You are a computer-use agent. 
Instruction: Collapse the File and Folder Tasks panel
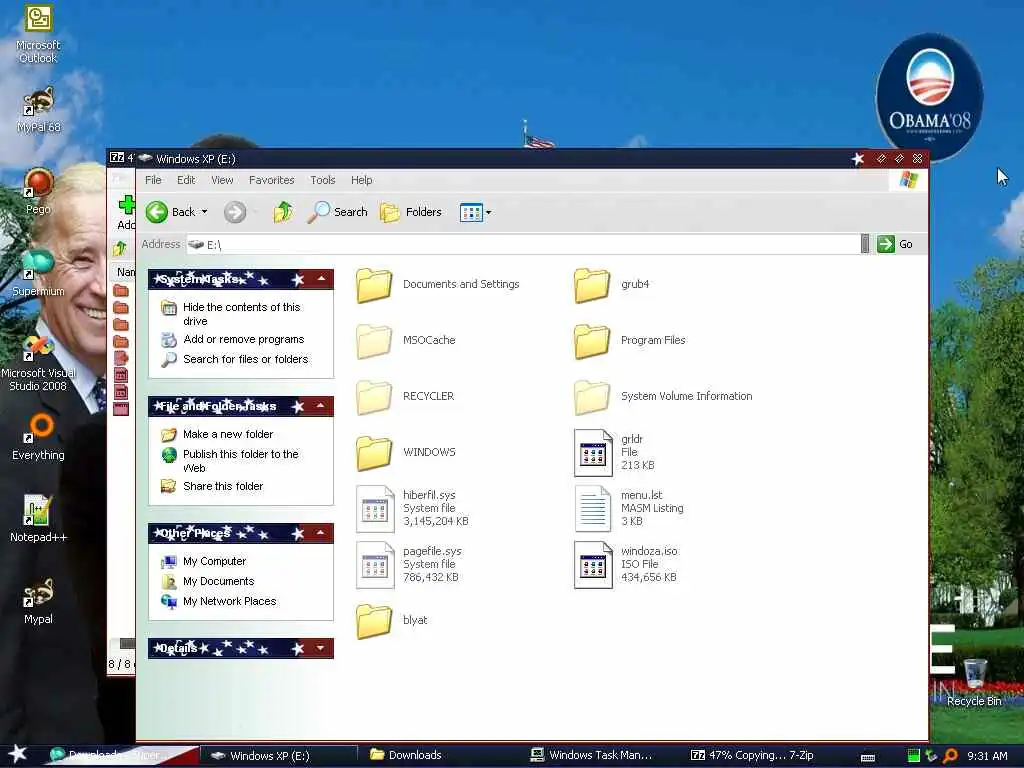coord(321,406)
